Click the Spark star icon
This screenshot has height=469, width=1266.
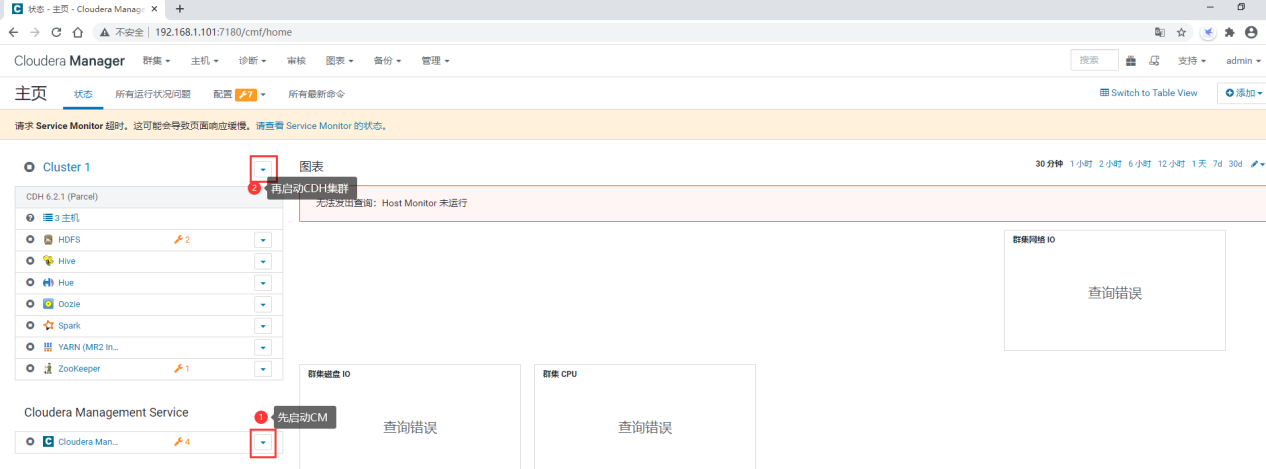pyautogui.click(x=48, y=326)
